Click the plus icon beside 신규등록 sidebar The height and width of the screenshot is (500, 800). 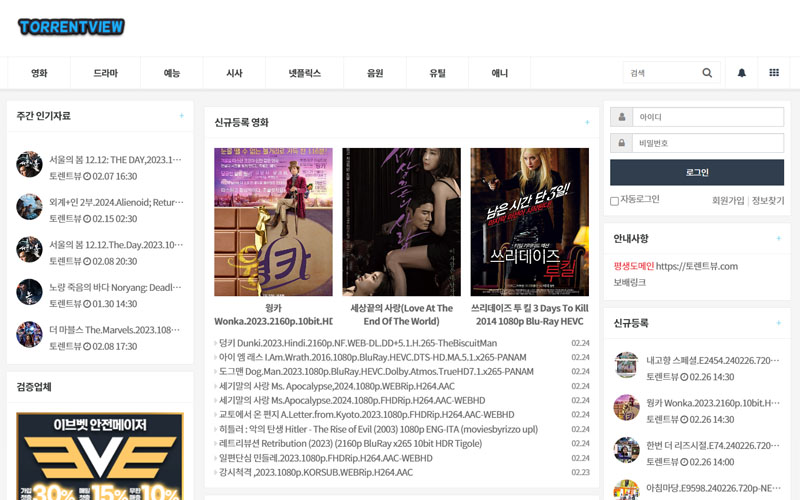[779, 323]
